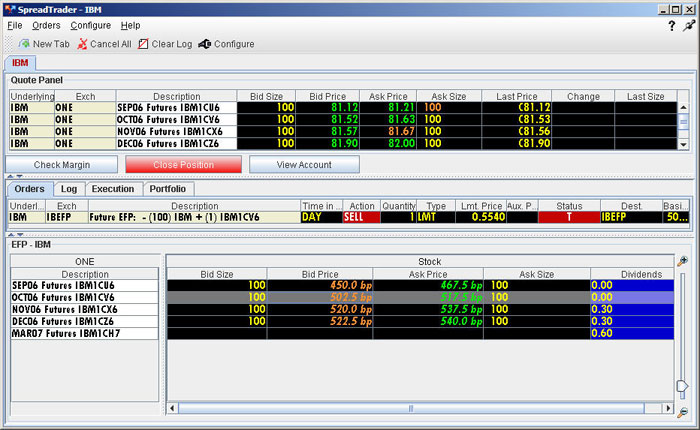Image resolution: width=700 pixels, height=430 pixels.
Task: Click the New Tab toolbar icon
Action: (24, 44)
